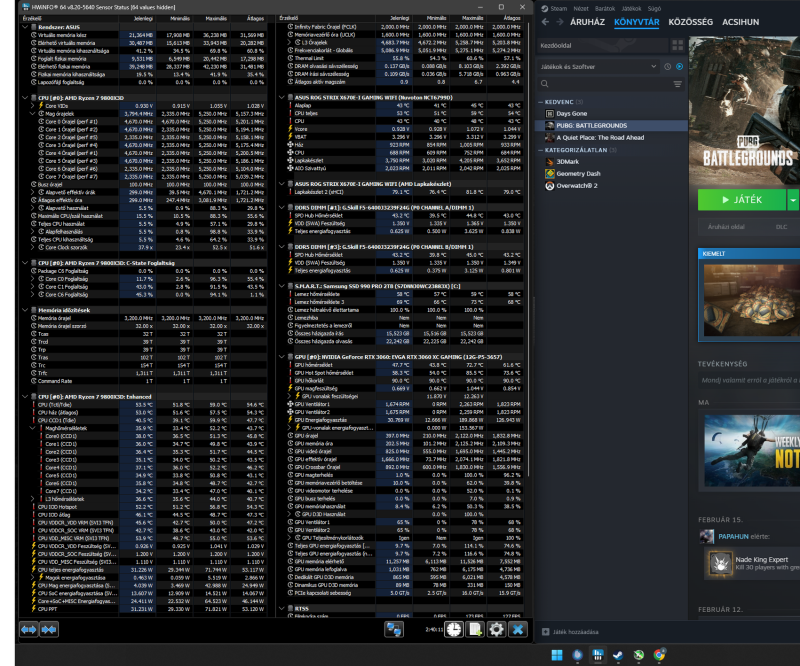Image resolution: width=800 pixels, height=666 pixels.
Task: Open PAPAHUN profile link
Action: pyautogui.click(x=733, y=536)
